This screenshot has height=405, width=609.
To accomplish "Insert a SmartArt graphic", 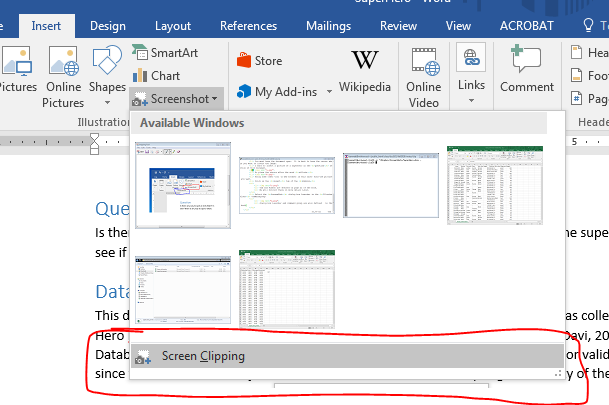I will 165,52.
